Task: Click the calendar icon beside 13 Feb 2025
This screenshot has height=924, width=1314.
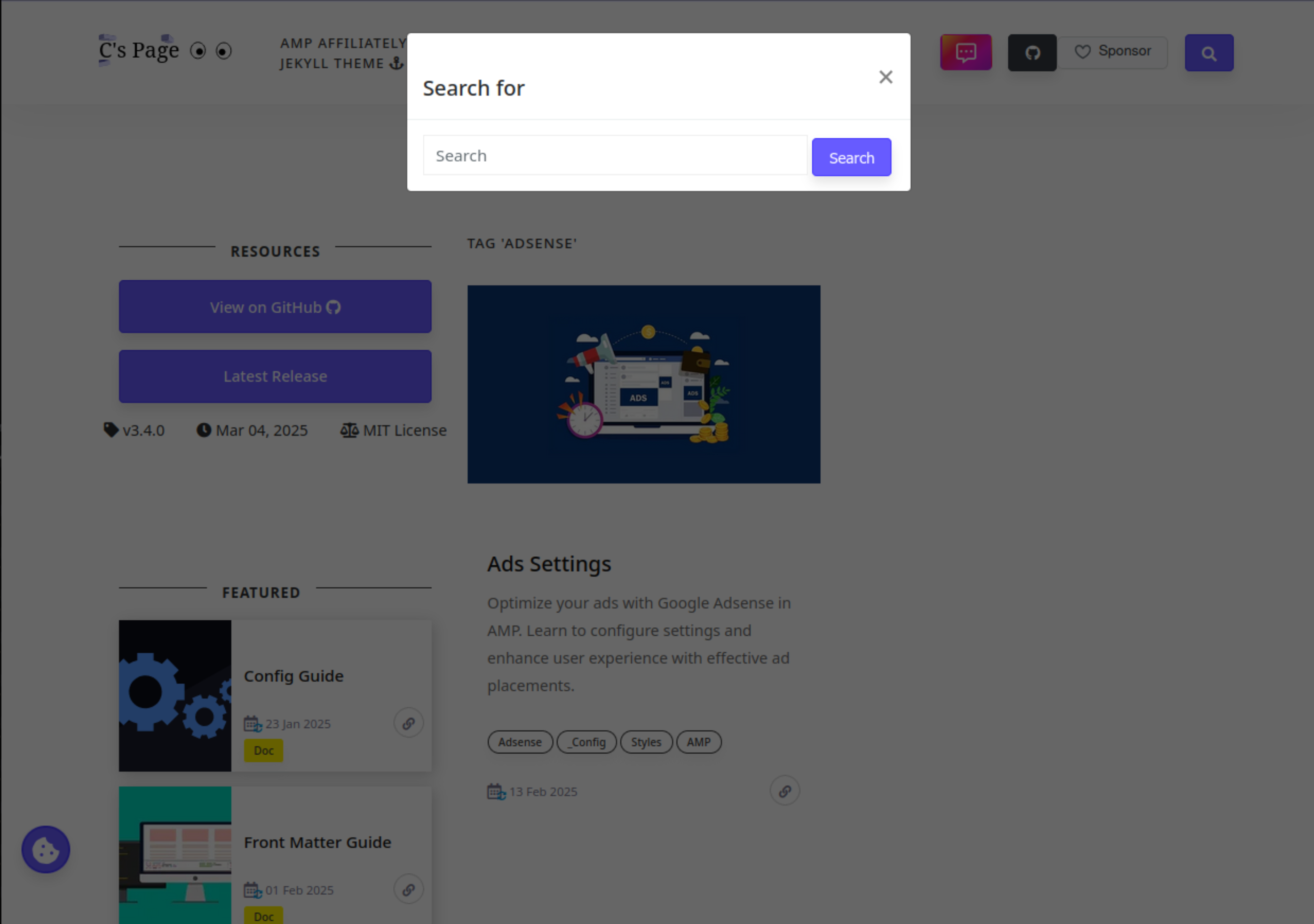Action: tap(496, 791)
